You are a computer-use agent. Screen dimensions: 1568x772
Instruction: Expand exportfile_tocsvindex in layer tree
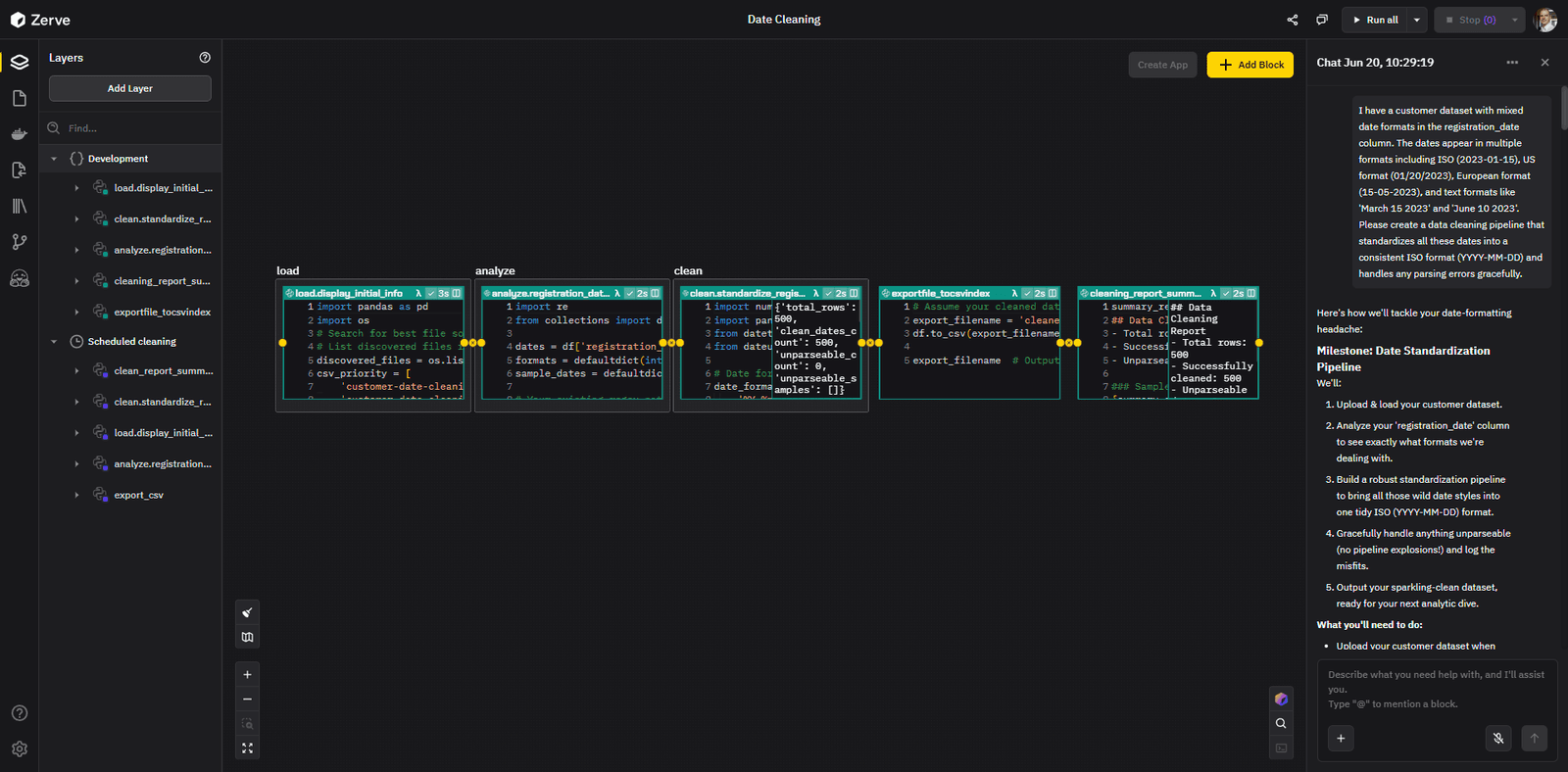[76, 313]
